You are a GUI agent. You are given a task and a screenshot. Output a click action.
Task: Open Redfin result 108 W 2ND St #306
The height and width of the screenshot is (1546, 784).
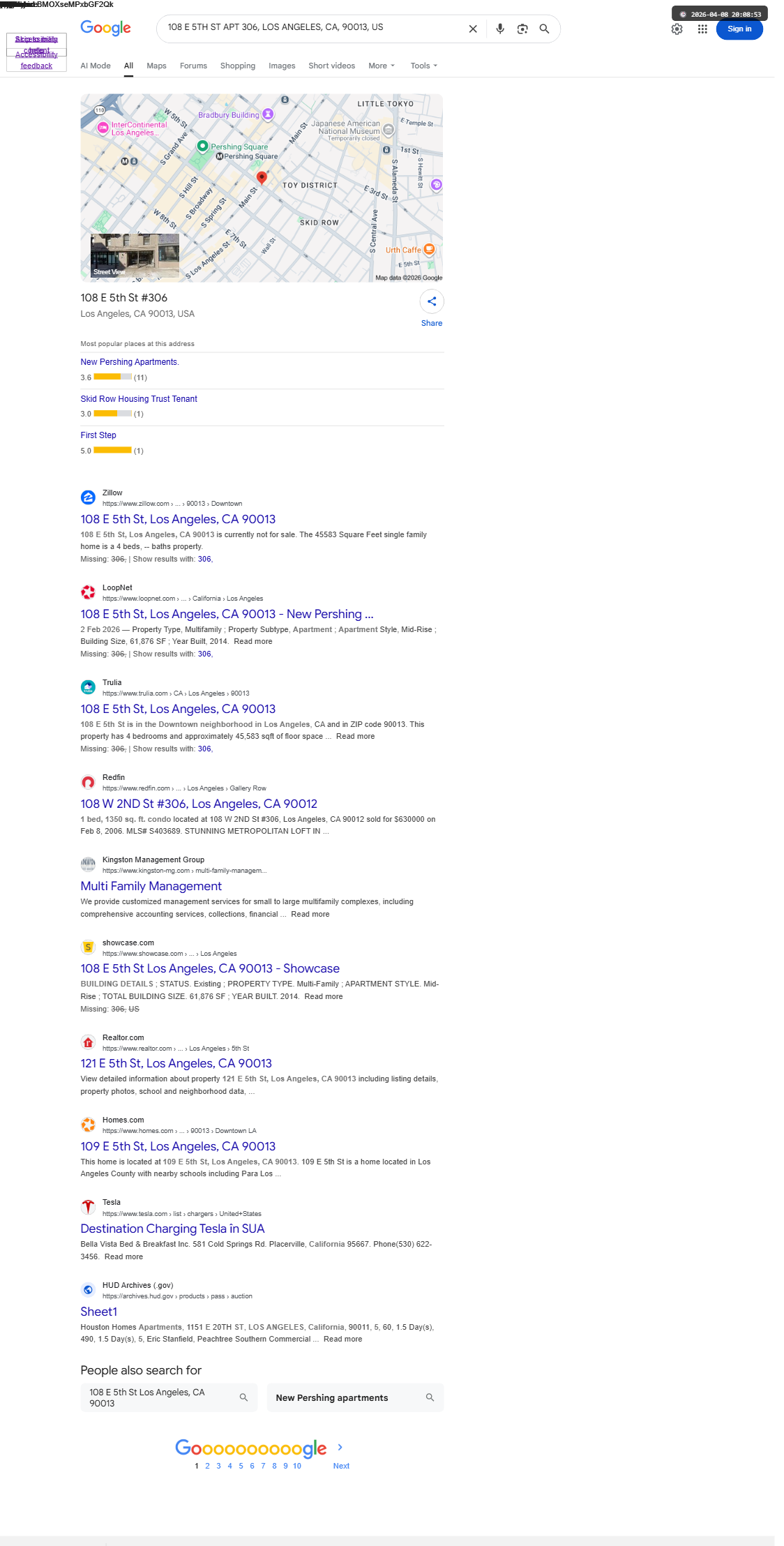point(199,804)
